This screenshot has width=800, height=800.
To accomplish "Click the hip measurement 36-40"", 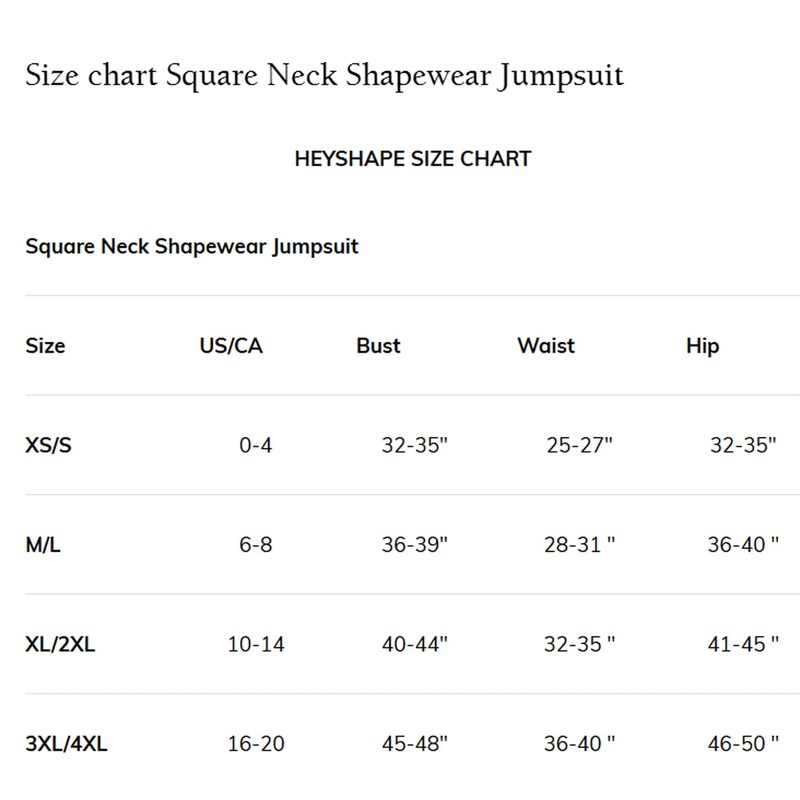I will pyautogui.click(x=743, y=546).
